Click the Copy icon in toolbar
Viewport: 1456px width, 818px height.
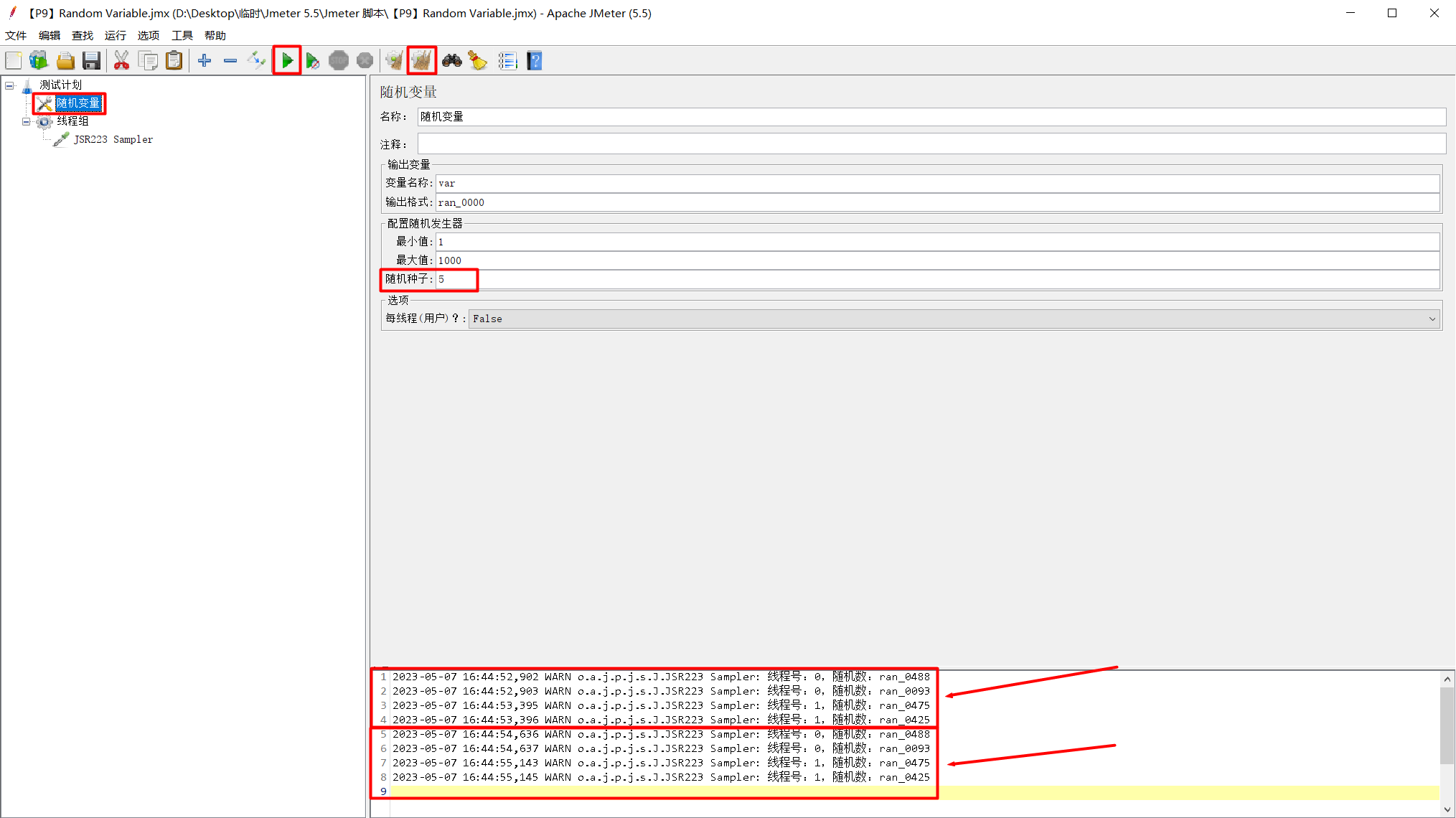tap(148, 61)
